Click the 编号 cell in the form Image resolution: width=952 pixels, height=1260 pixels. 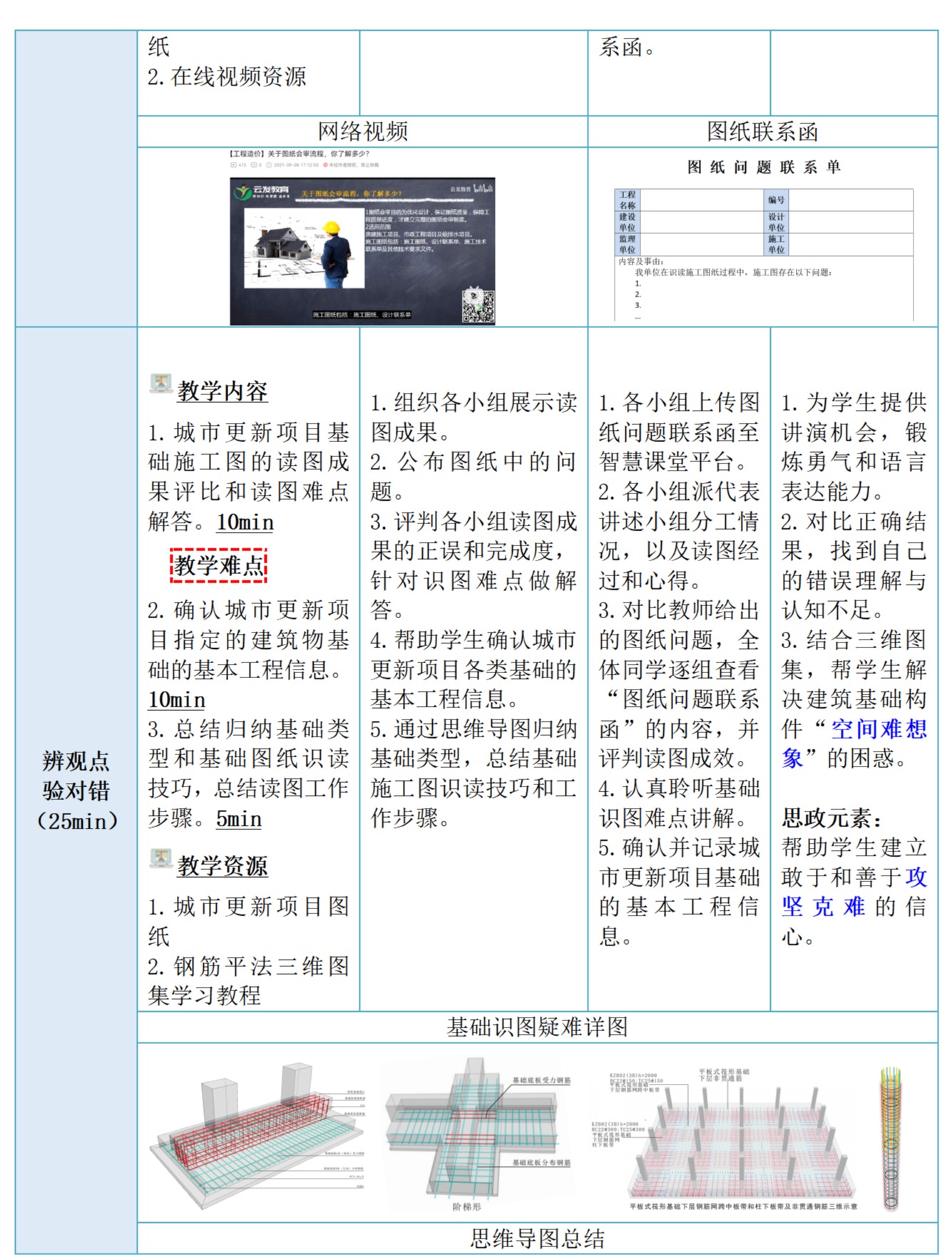[x=776, y=200]
